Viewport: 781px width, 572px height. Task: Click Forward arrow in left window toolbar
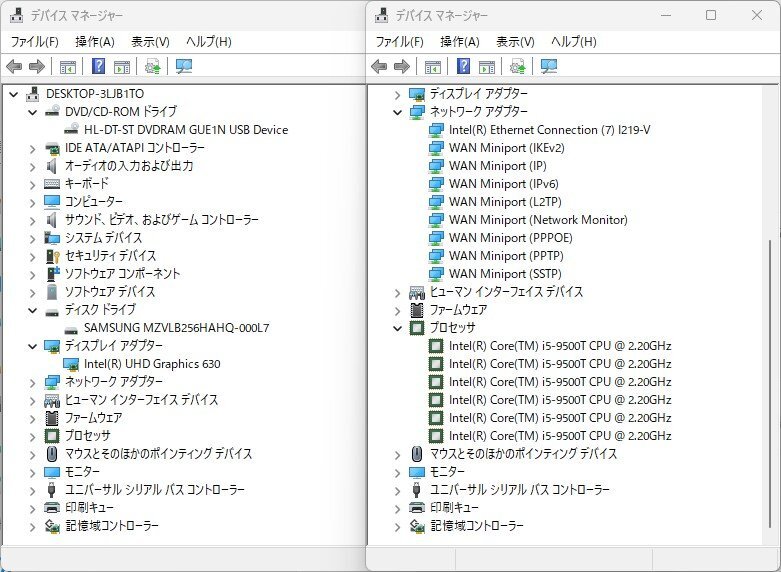37,66
